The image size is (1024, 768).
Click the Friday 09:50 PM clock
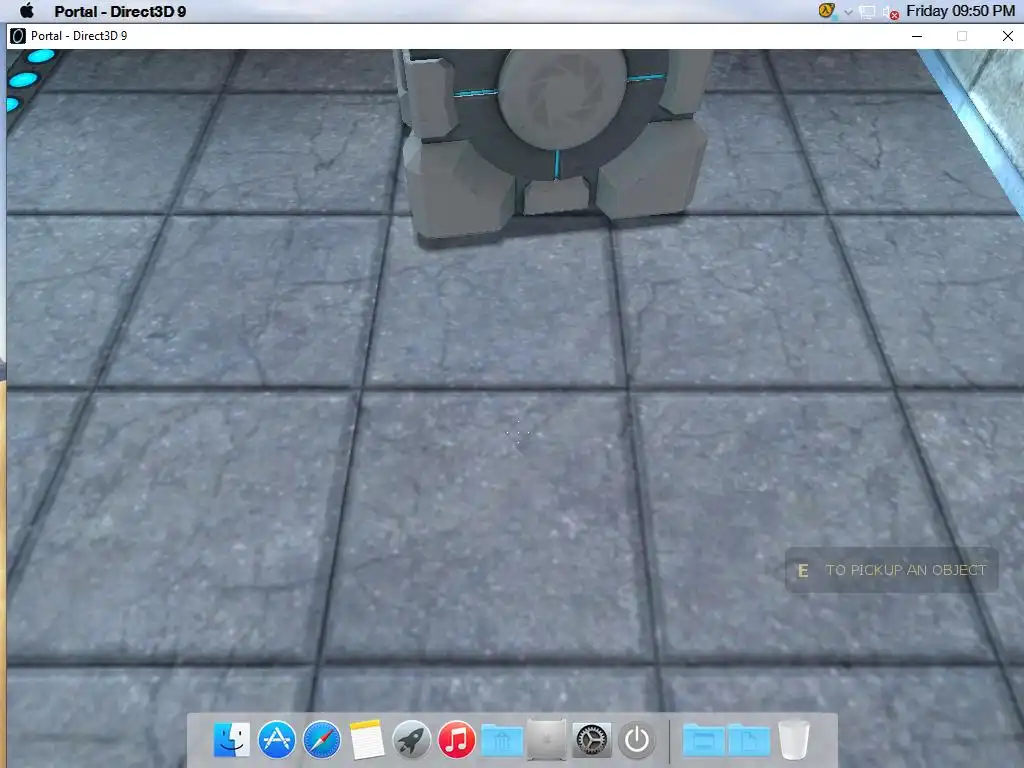pyautogui.click(x=960, y=11)
